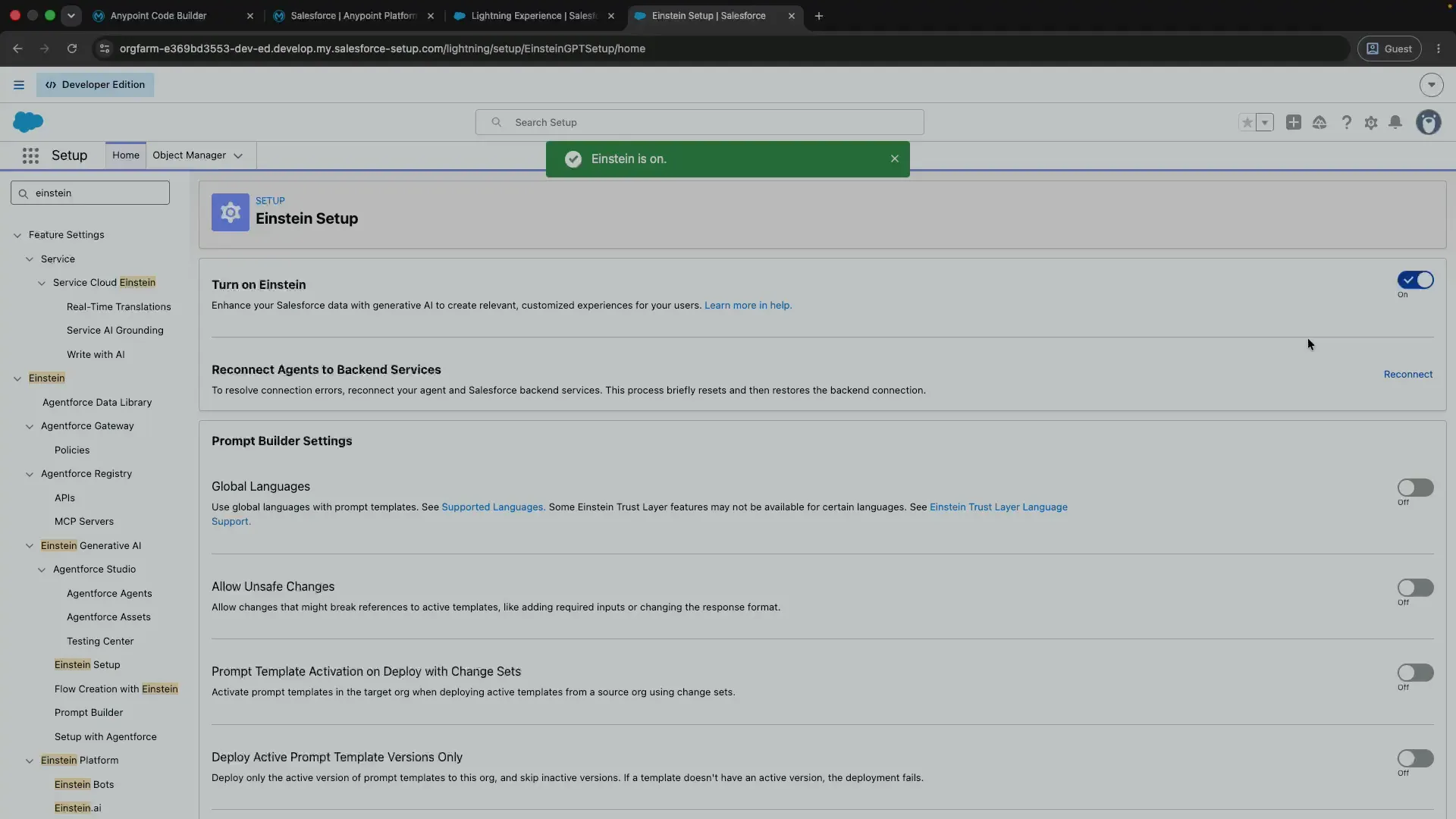Select the Home tab in Setup
Viewport: 1456px width, 819px height.
tap(126, 155)
